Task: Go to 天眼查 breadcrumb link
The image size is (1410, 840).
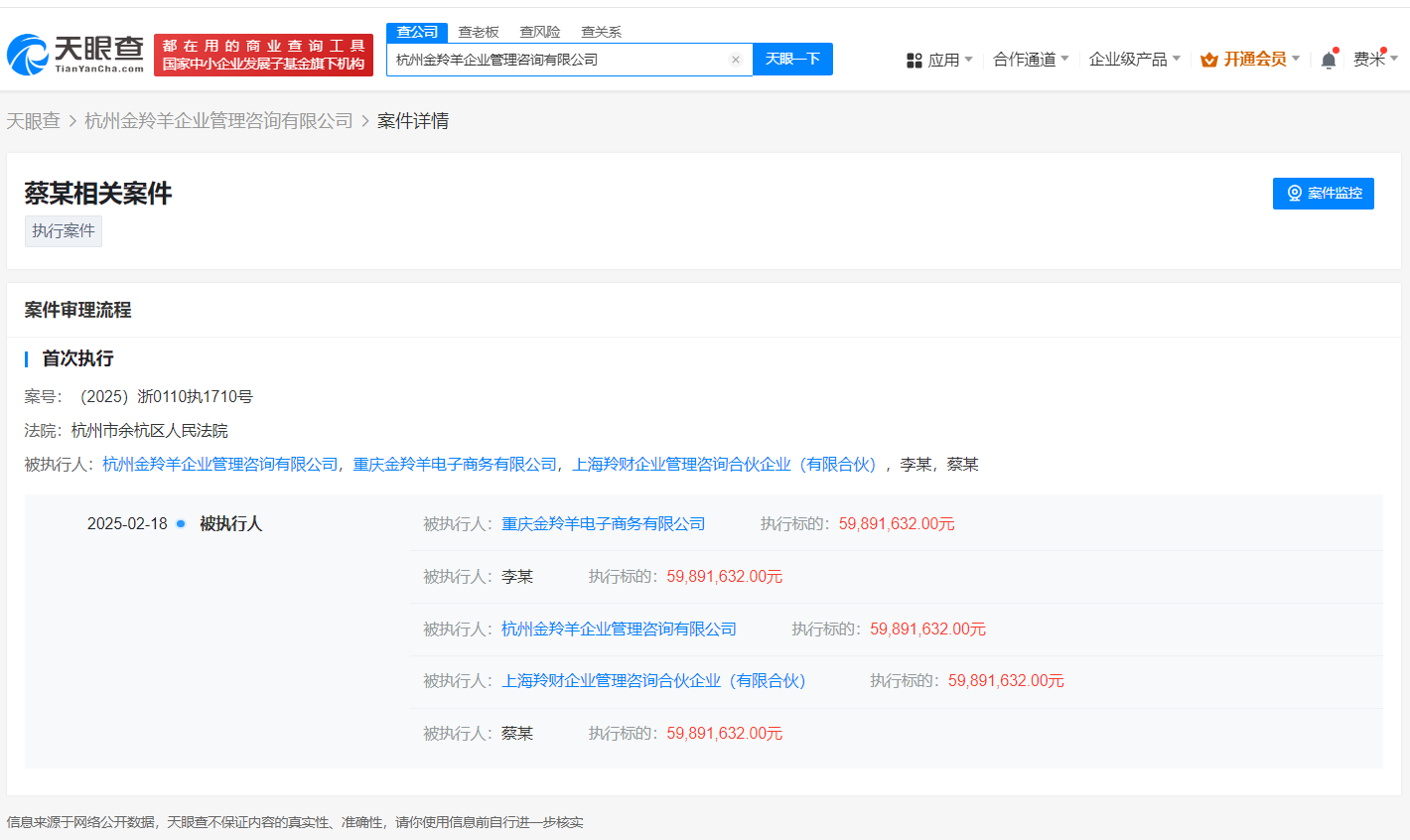Action: [33, 121]
